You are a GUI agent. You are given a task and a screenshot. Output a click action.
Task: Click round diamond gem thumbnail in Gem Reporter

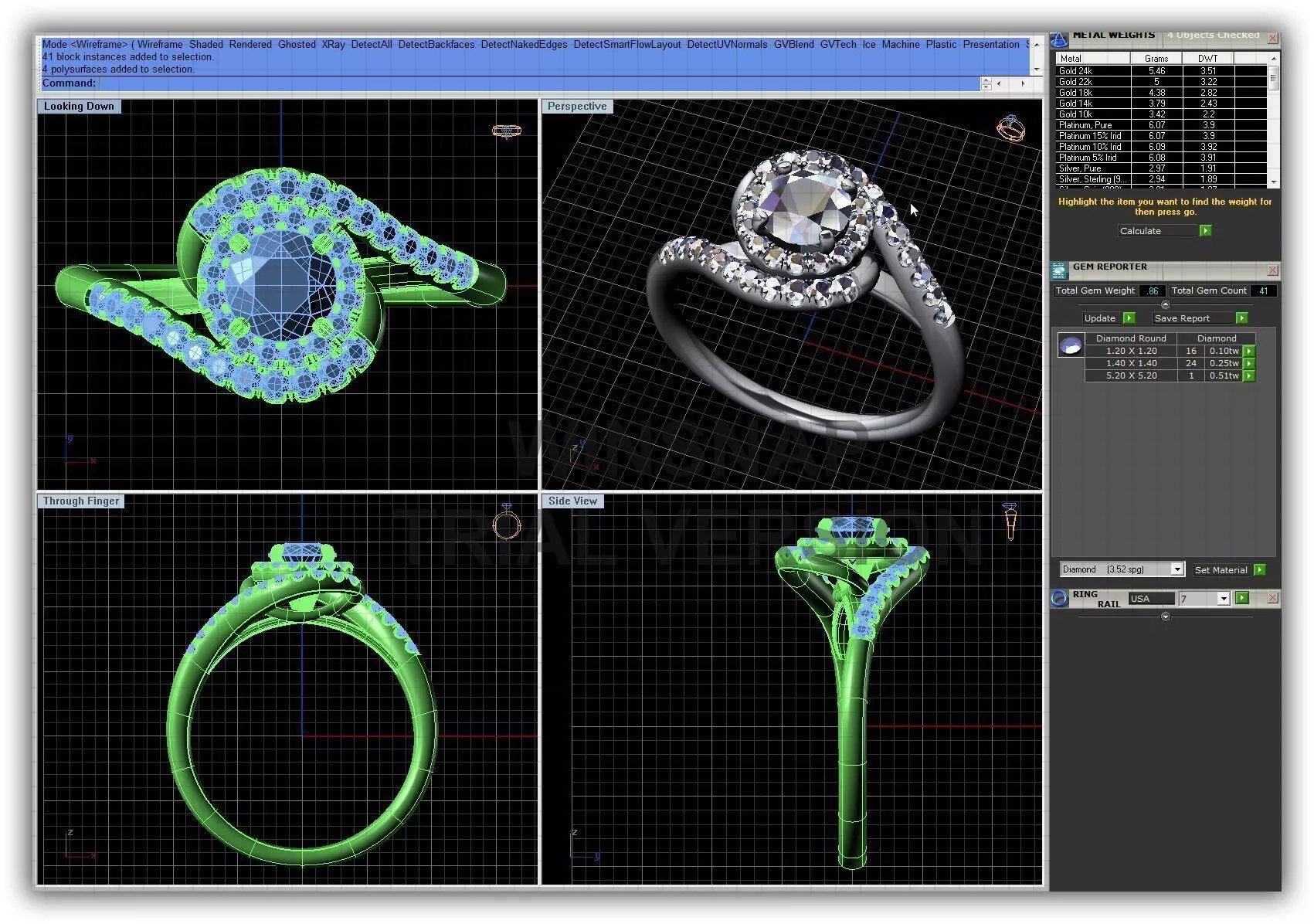tap(1071, 345)
